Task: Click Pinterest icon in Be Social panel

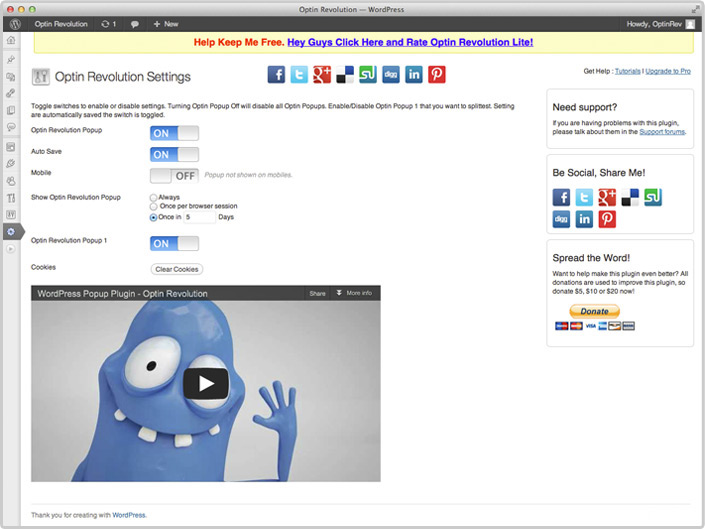Action: pyautogui.click(x=607, y=219)
